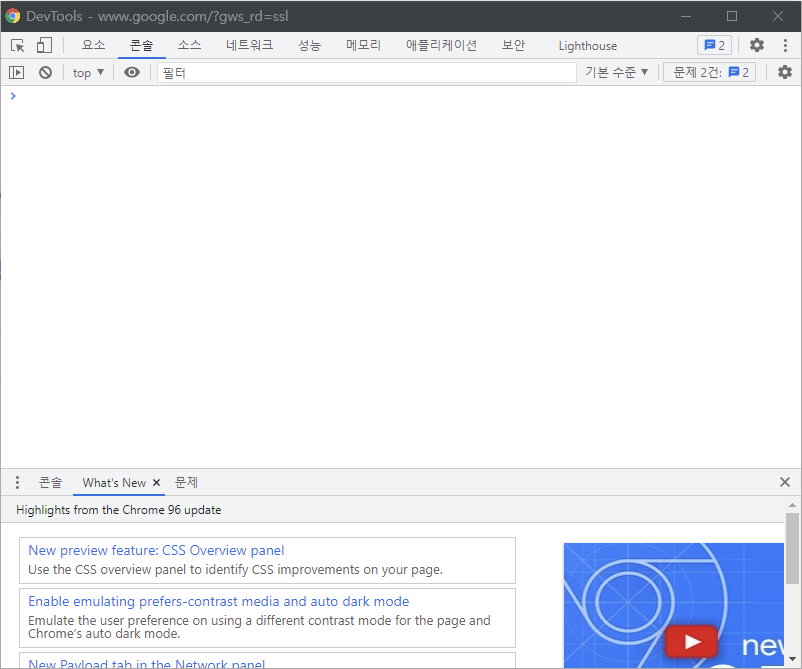
Task: Open DevTools settings gear in main toolbar
Action: (756, 46)
